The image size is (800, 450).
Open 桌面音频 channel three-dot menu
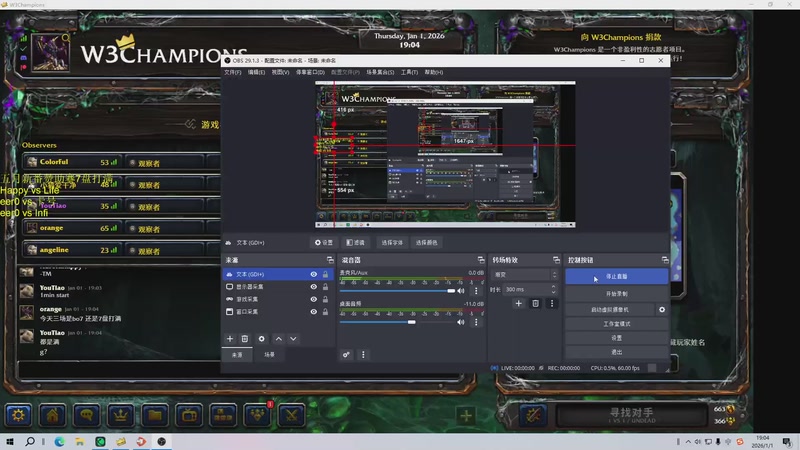[476, 322]
